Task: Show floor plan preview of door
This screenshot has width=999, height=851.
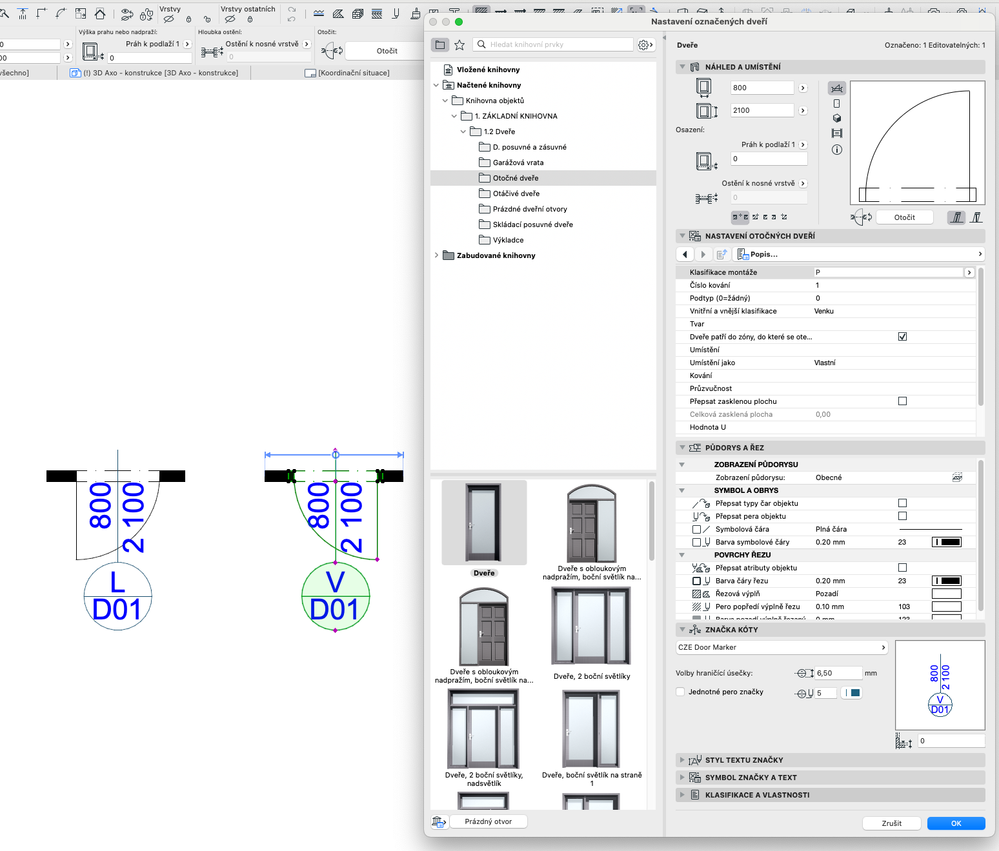Action: [x=837, y=88]
